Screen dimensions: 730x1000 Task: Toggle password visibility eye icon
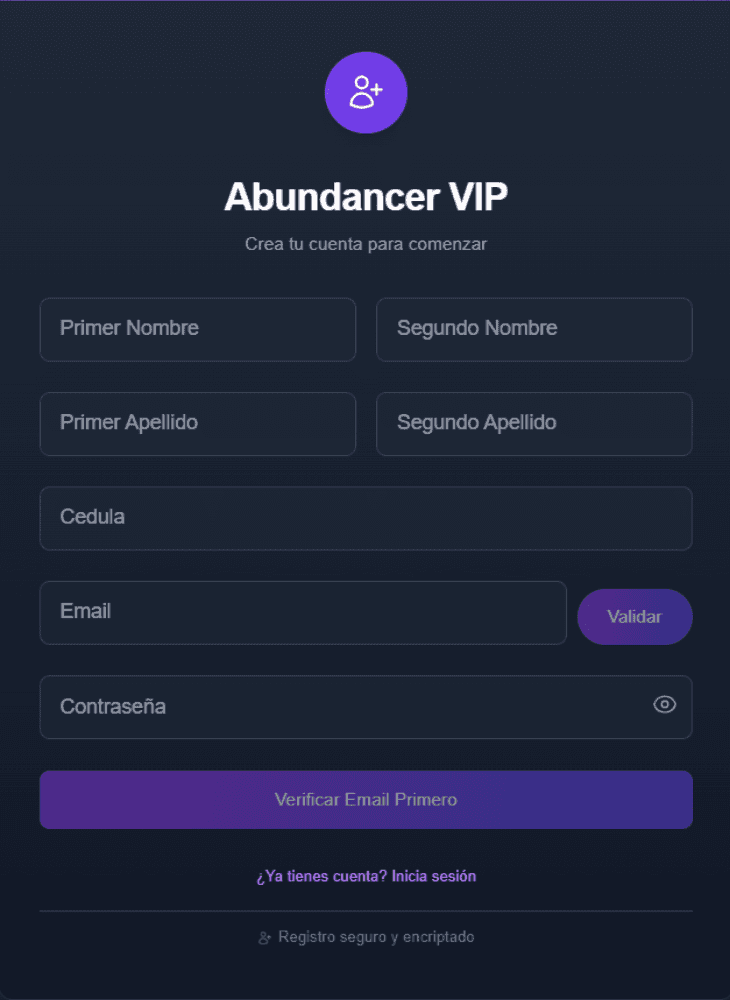(665, 705)
